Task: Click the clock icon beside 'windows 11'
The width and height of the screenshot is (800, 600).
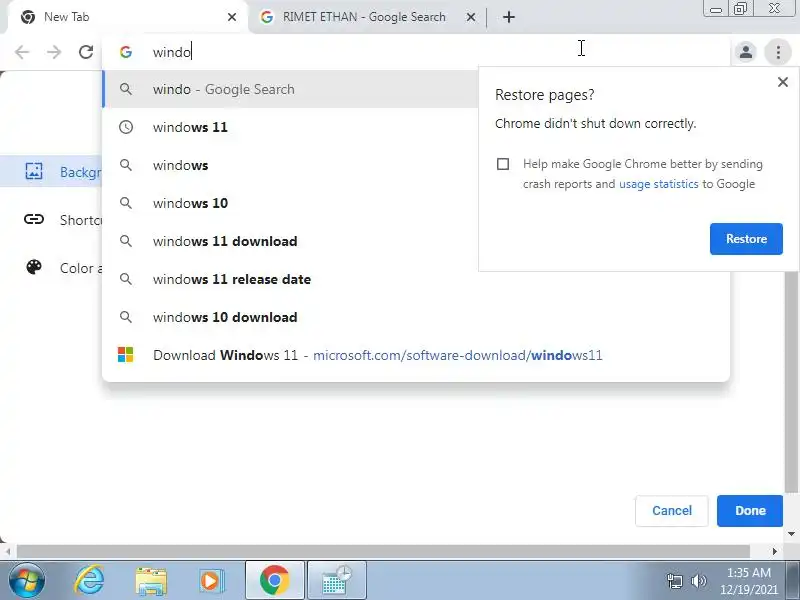Action: click(x=126, y=127)
